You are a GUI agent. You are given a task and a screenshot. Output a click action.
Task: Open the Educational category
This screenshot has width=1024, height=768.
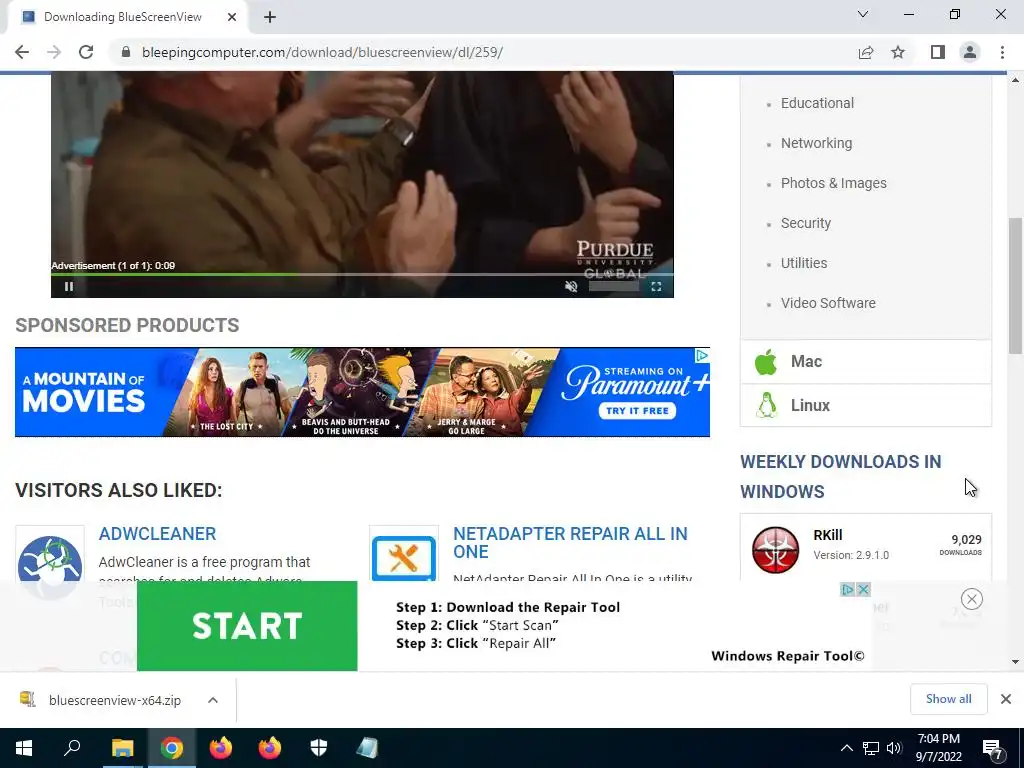[817, 103]
